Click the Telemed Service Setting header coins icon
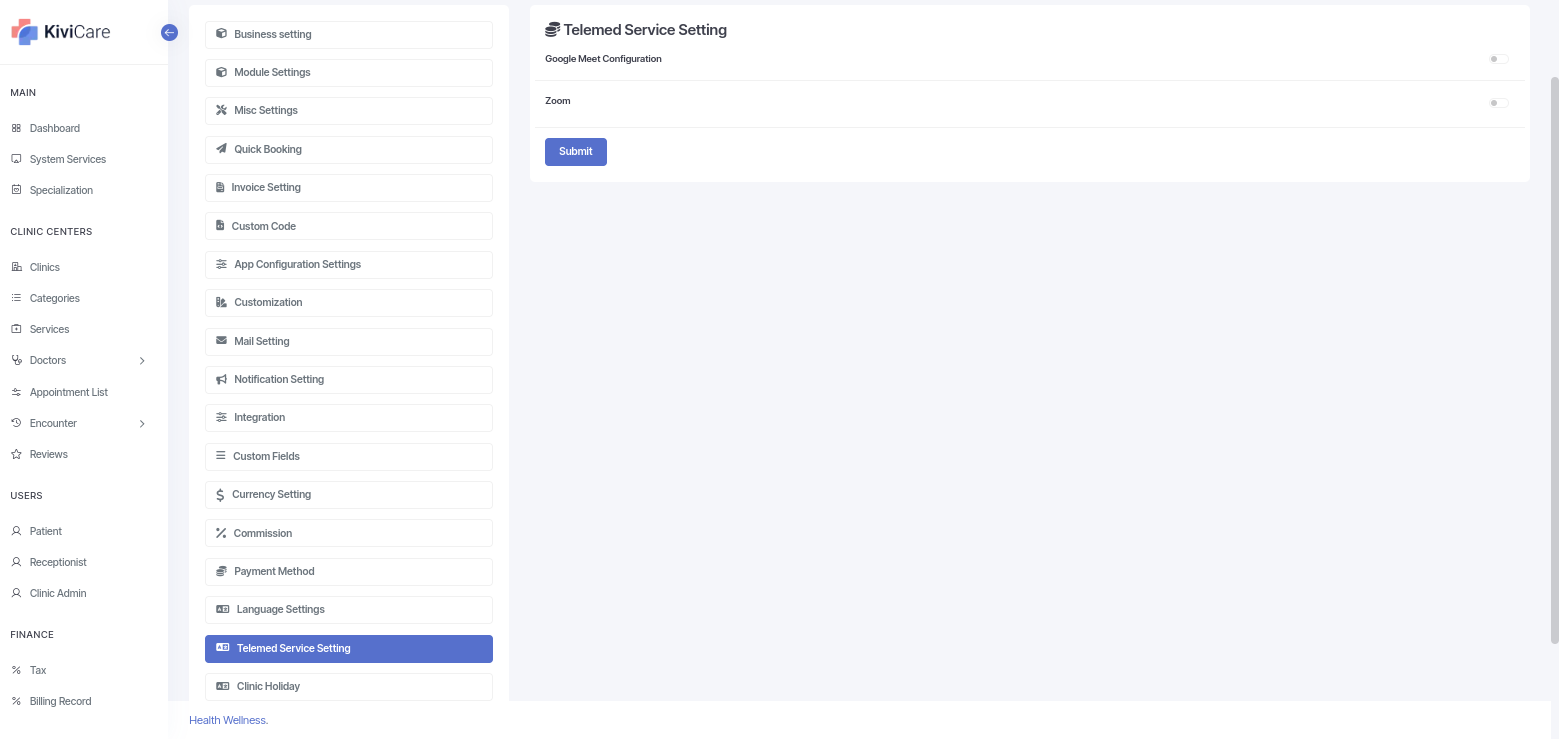Viewport: 1559px width, 739px height. [x=552, y=30]
